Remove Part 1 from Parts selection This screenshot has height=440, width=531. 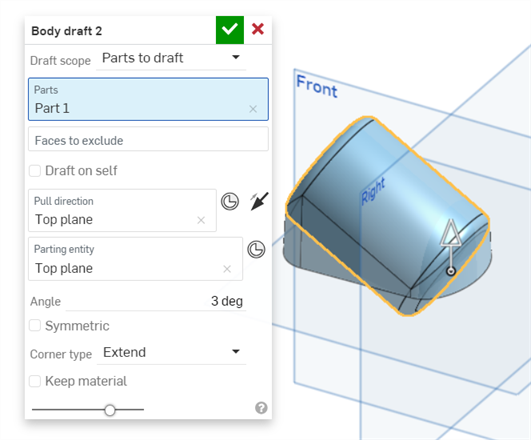253,109
